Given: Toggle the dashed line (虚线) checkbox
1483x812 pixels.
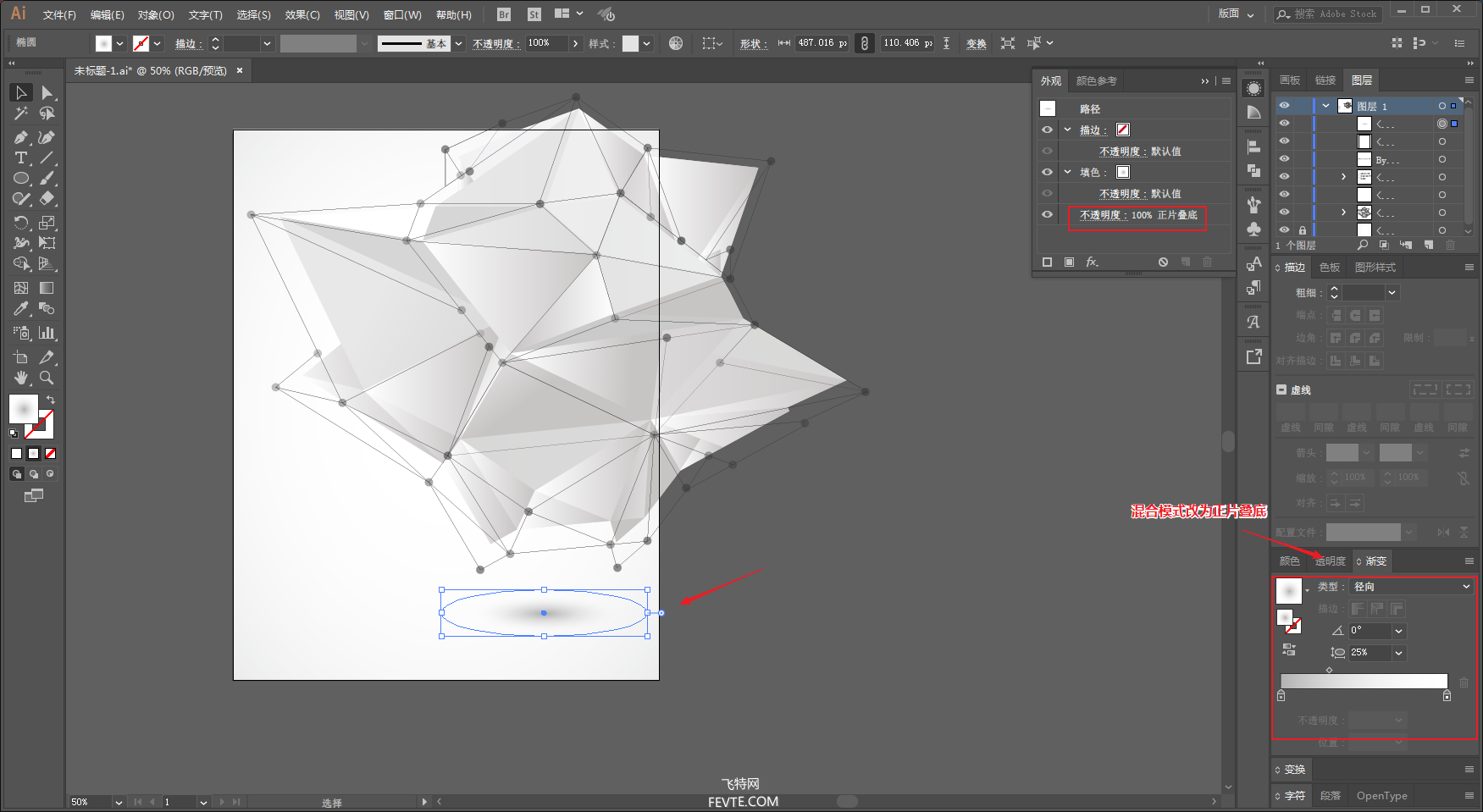Looking at the screenshot, I should (1281, 389).
